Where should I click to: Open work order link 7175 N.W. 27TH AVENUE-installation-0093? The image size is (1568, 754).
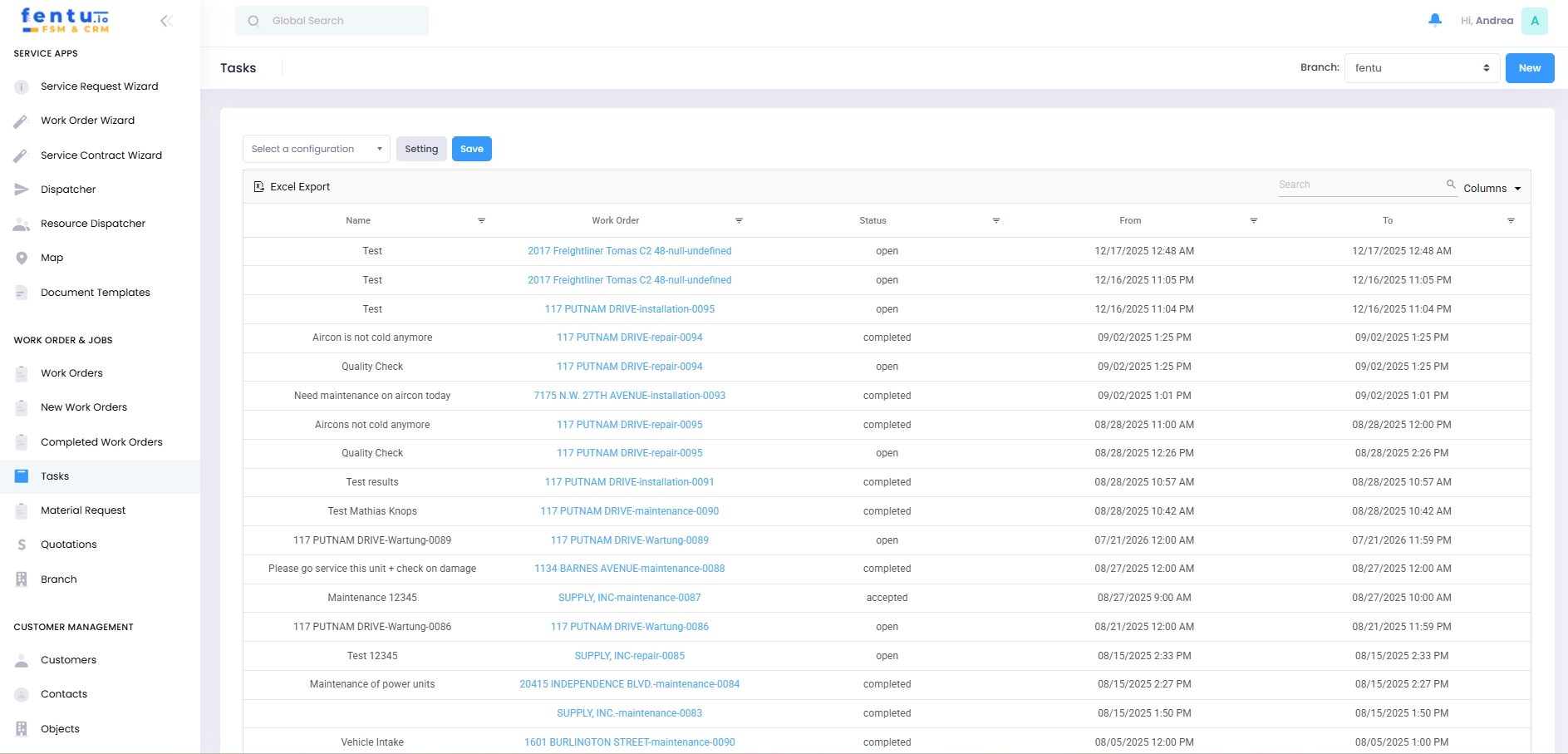(x=629, y=396)
